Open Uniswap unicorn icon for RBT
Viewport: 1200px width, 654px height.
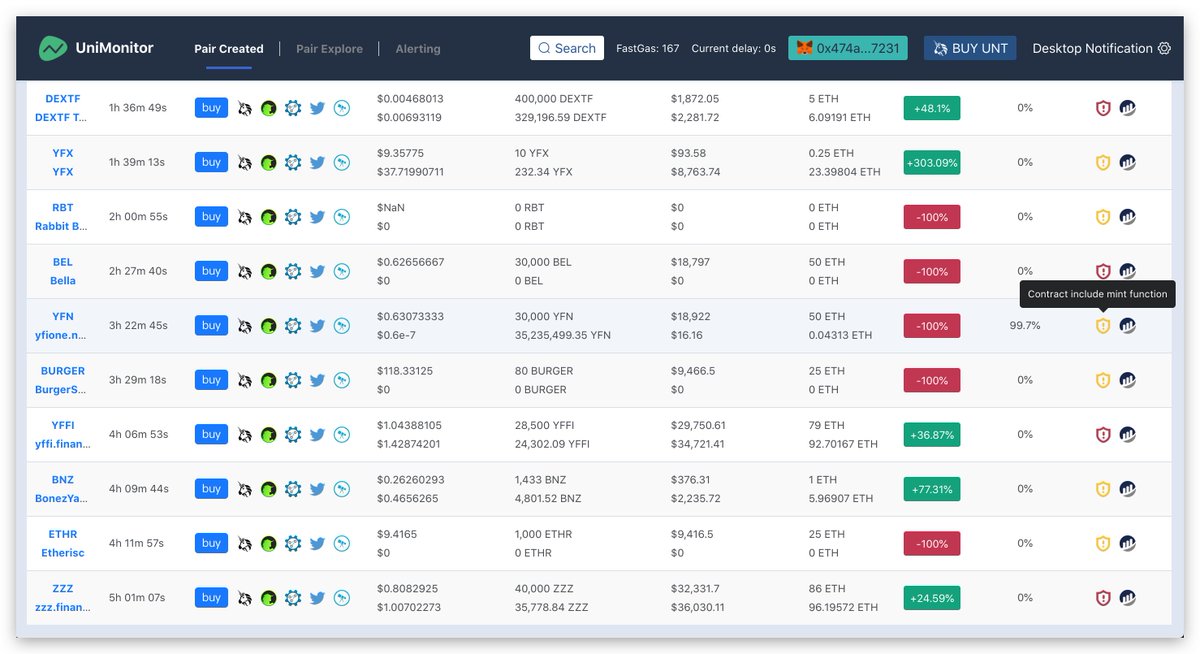[245, 217]
